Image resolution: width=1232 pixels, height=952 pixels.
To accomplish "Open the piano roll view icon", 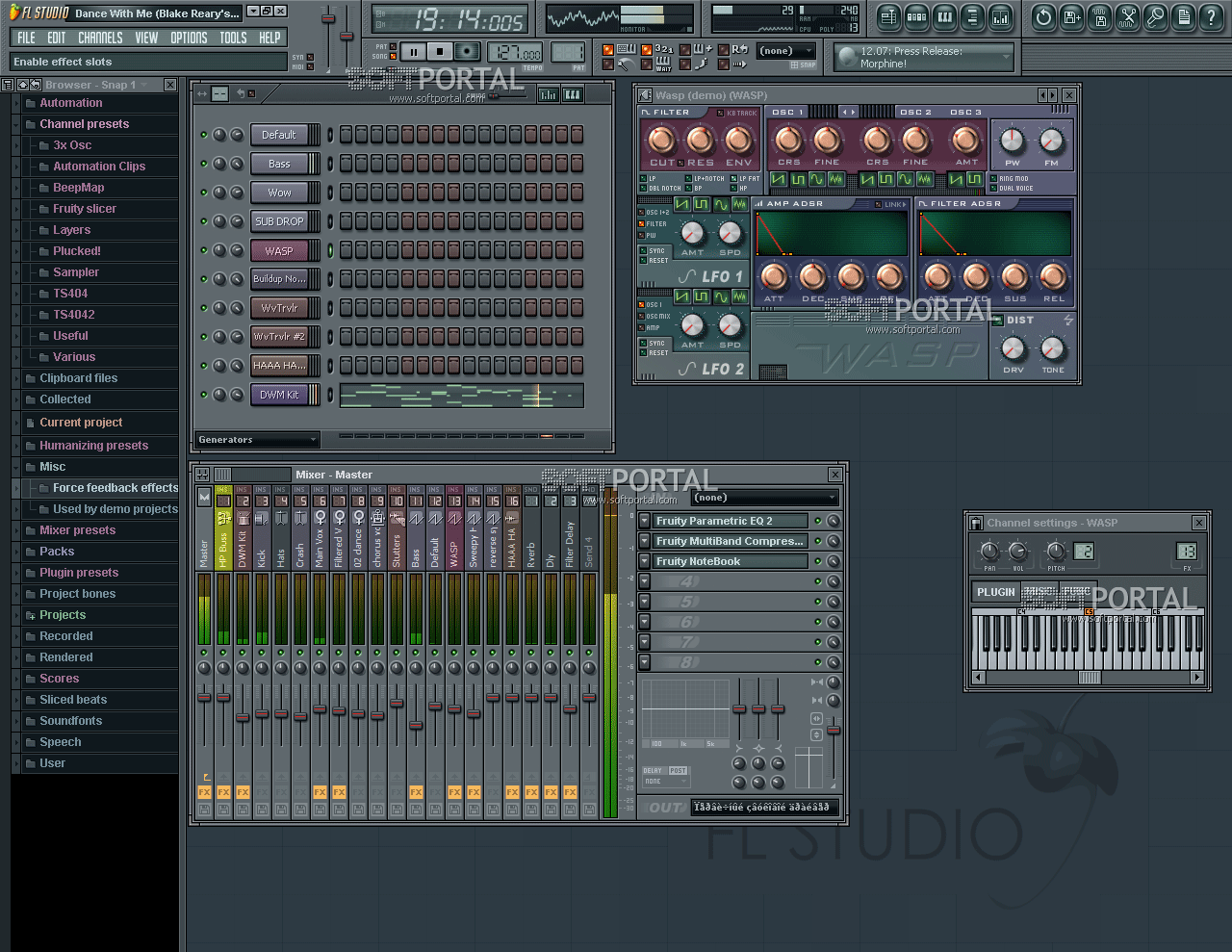I will (944, 16).
